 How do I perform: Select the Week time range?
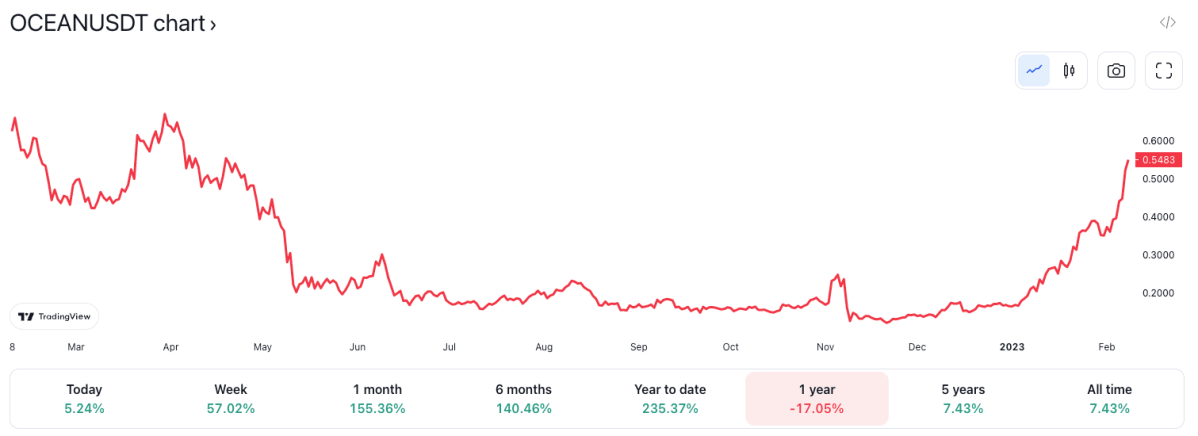[x=231, y=399]
